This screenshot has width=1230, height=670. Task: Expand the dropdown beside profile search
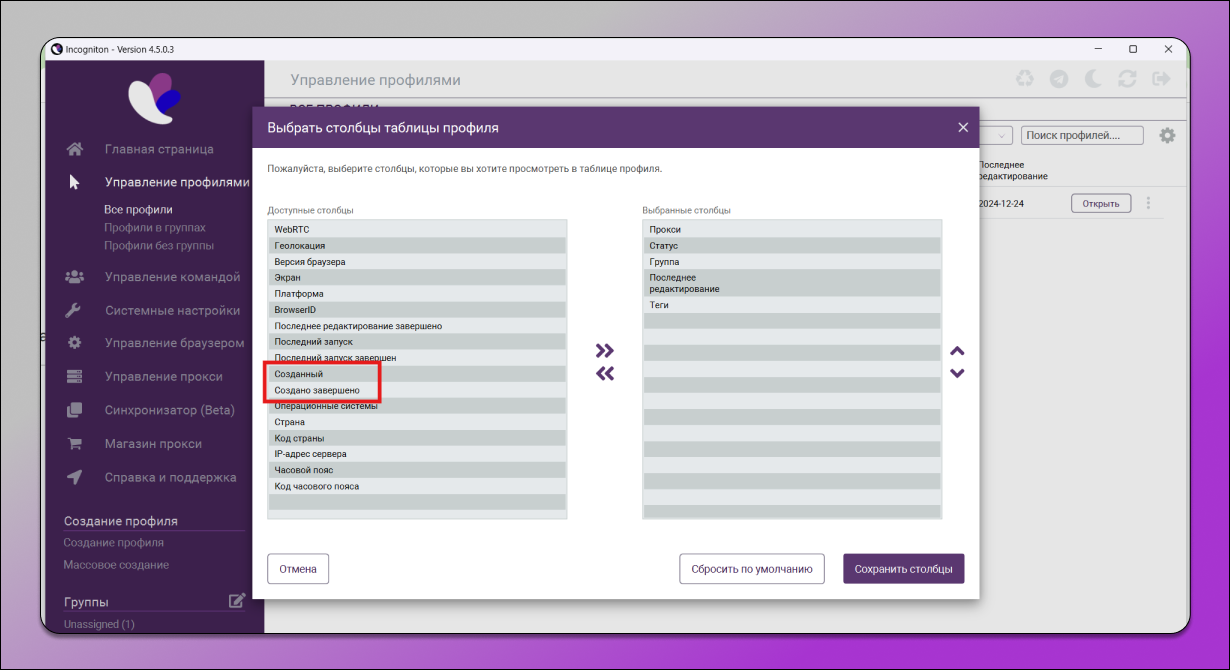1000,135
